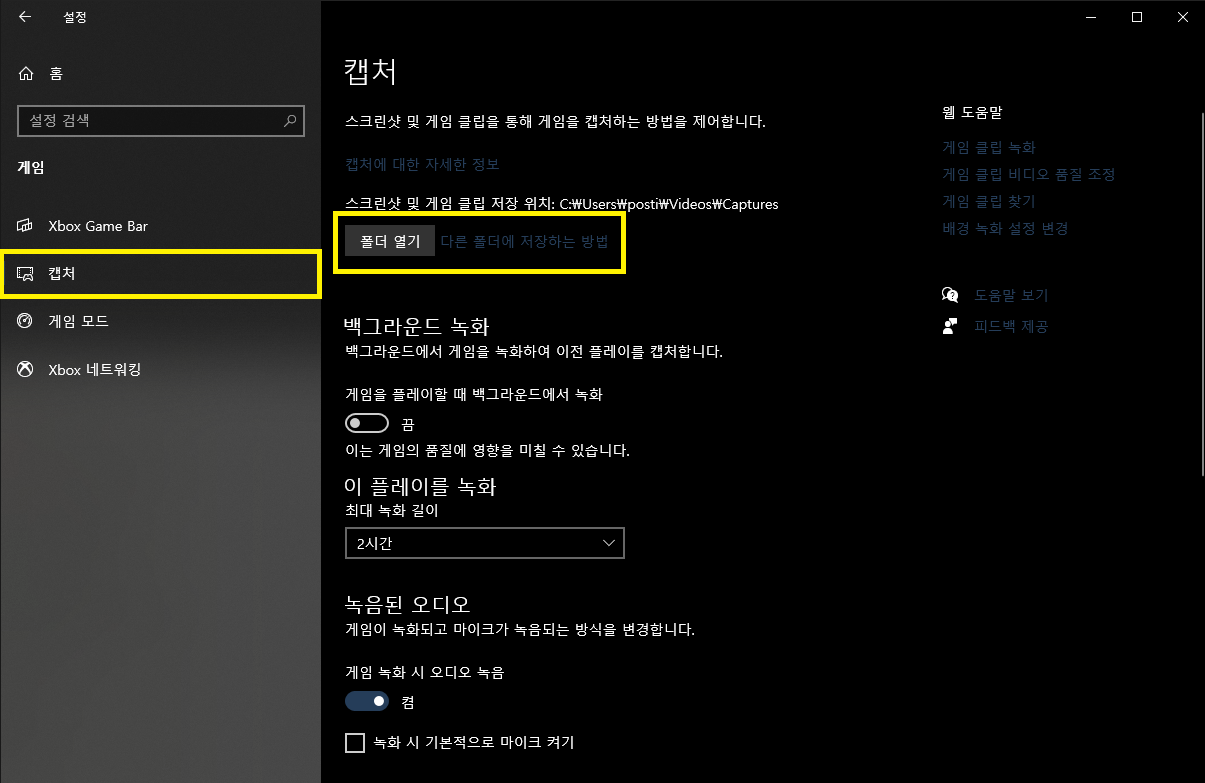Screen dimensions: 1205x783
Task: Click 게임 클립 비디오 품질 조정 link
Action: pos(1029,173)
